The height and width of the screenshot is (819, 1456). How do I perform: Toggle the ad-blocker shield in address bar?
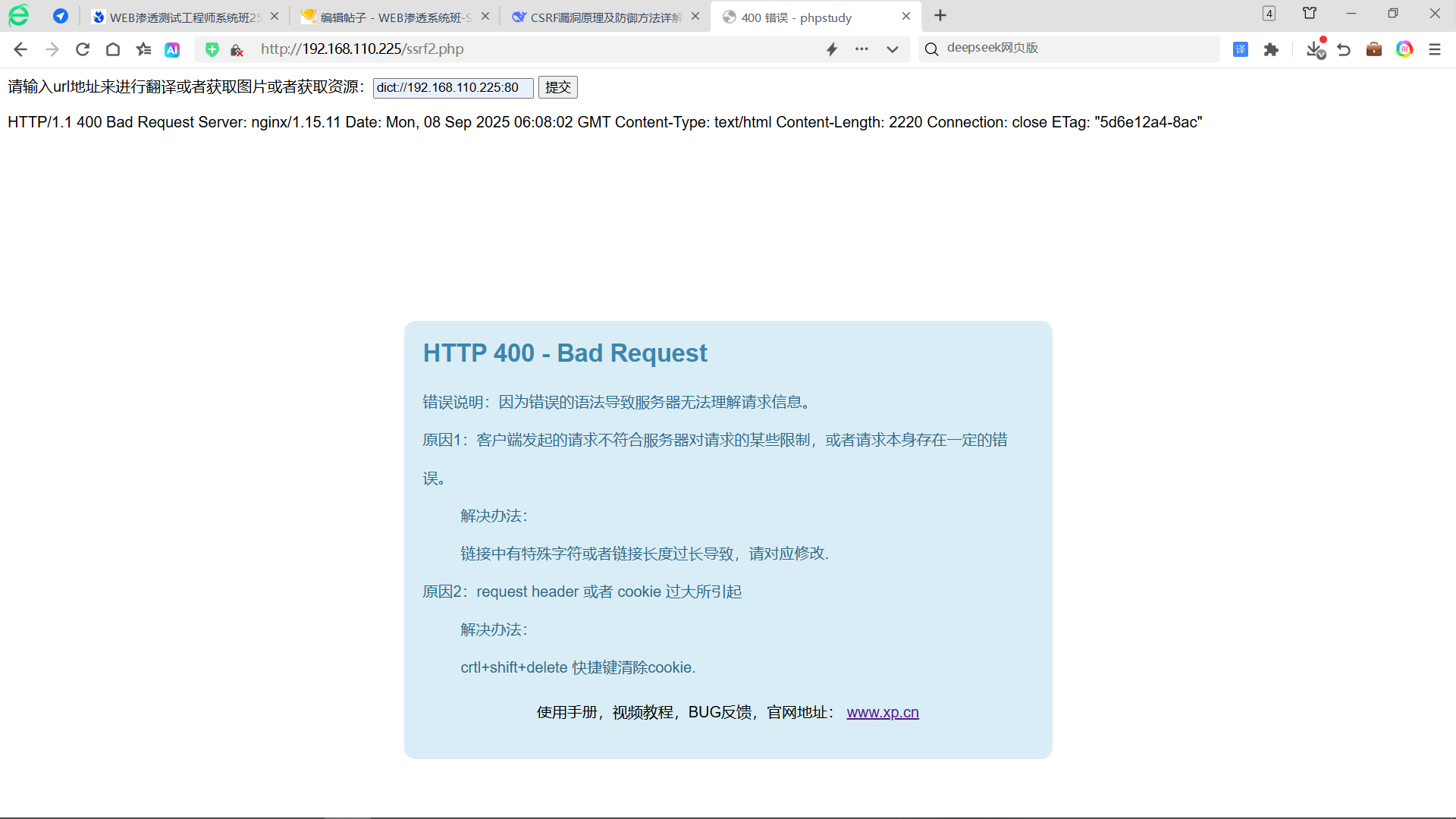point(212,49)
